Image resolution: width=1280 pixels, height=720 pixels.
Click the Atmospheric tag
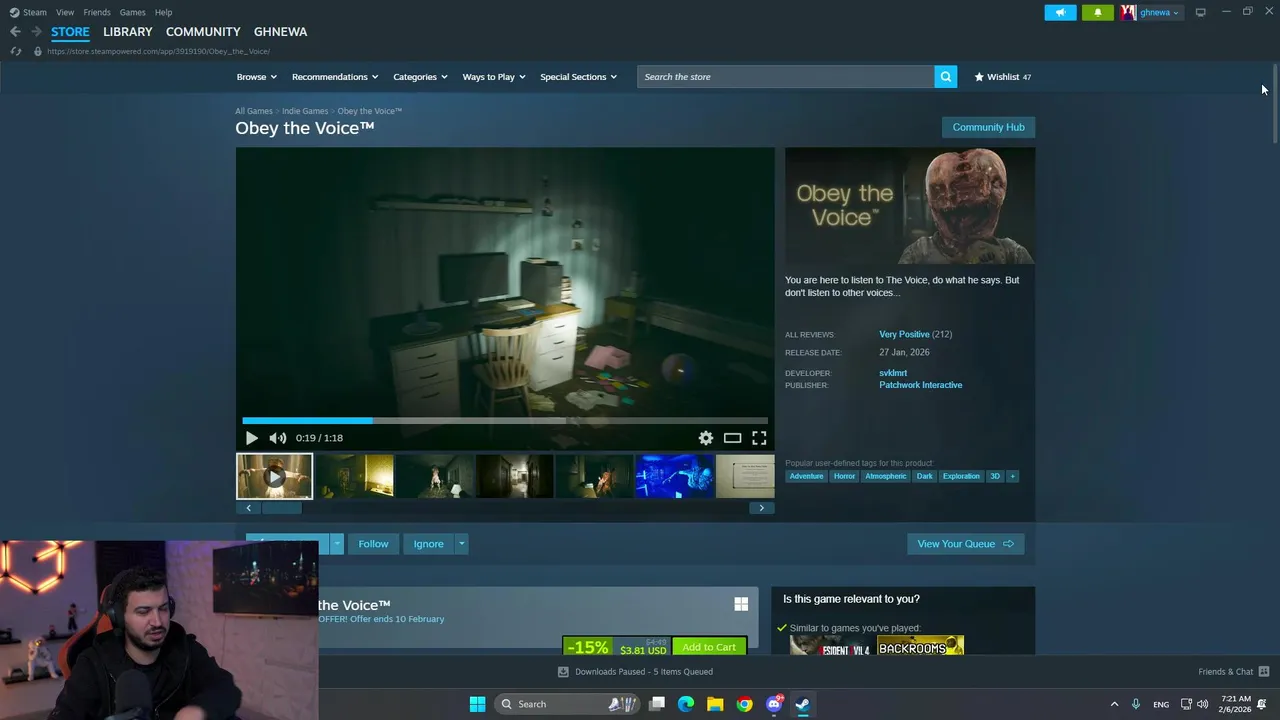pos(885,476)
